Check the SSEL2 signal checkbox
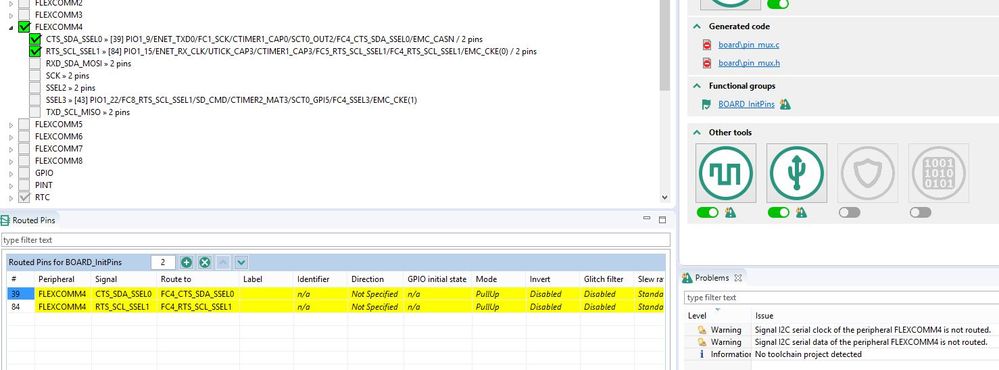Screen dimensions: 999x370 tap(35, 88)
